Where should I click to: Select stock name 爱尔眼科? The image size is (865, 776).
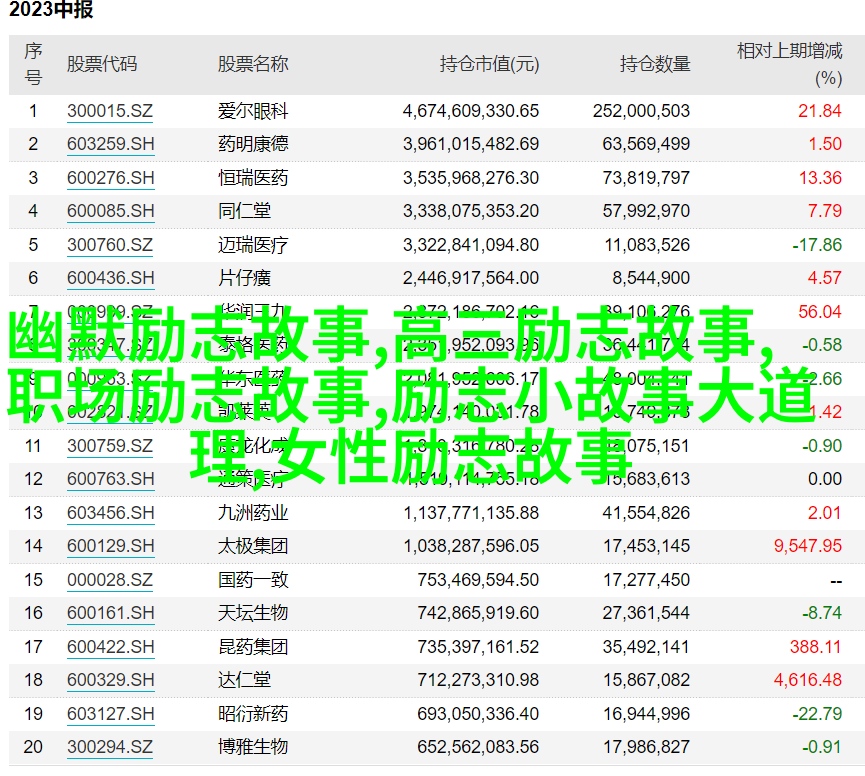(253, 111)
